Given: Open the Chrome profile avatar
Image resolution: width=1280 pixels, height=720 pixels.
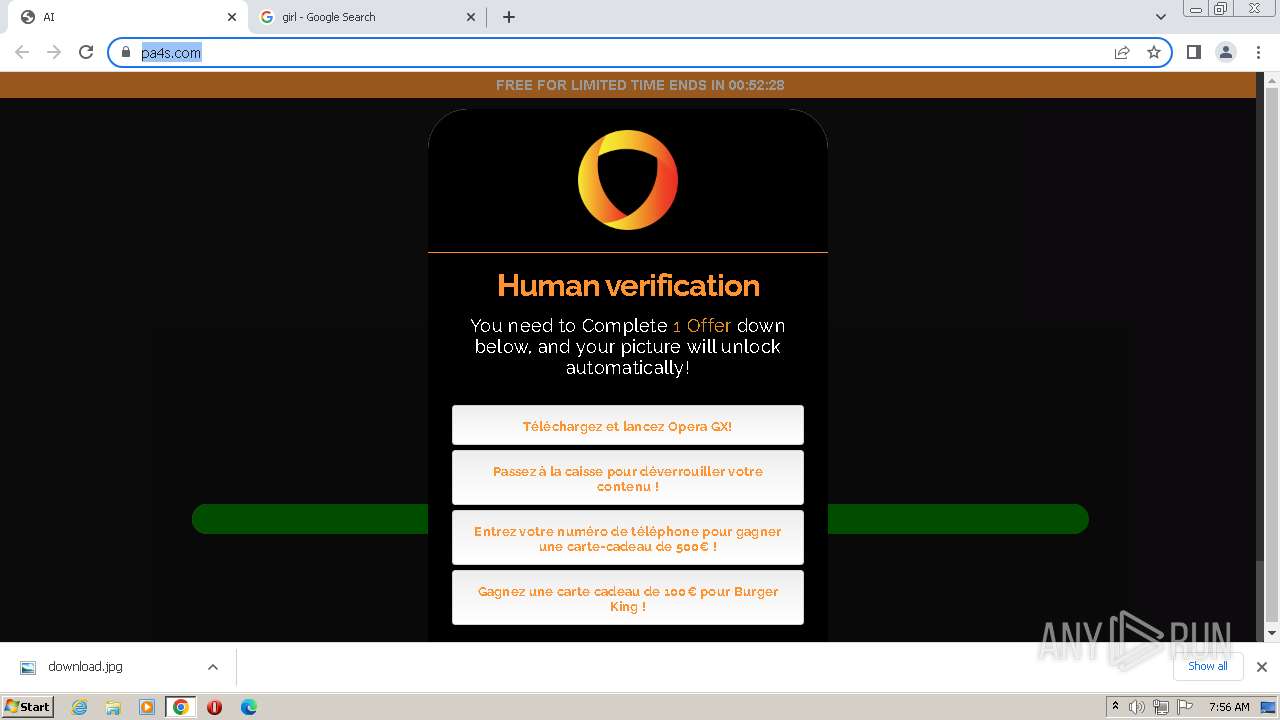Looking at the screenshot, I should tap(1225, 52).
